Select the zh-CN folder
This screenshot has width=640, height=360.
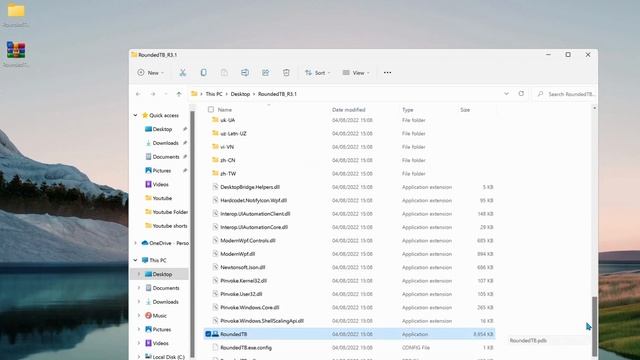click(x=227, y=160)
